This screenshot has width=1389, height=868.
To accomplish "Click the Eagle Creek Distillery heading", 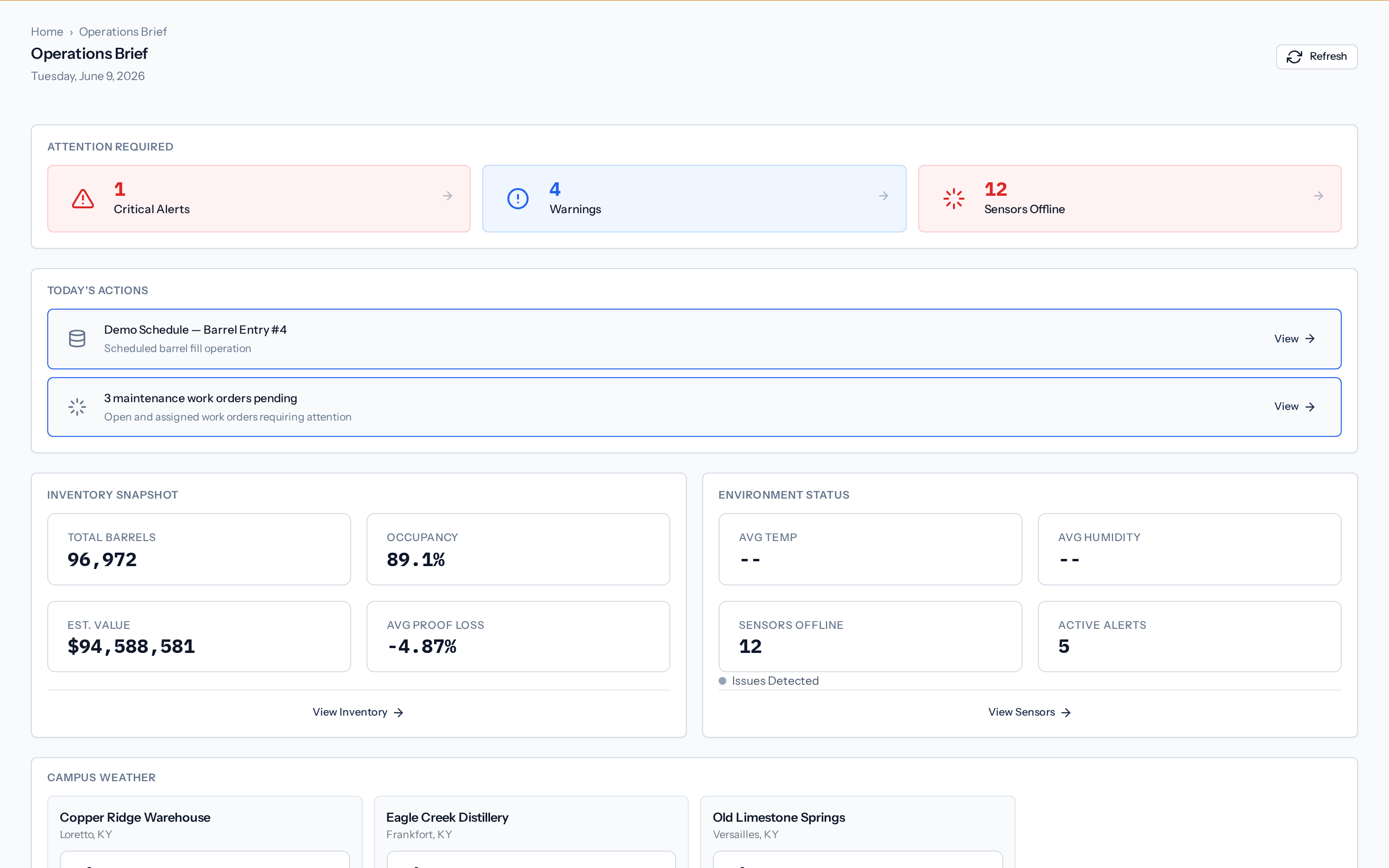I will pos(447,817).
